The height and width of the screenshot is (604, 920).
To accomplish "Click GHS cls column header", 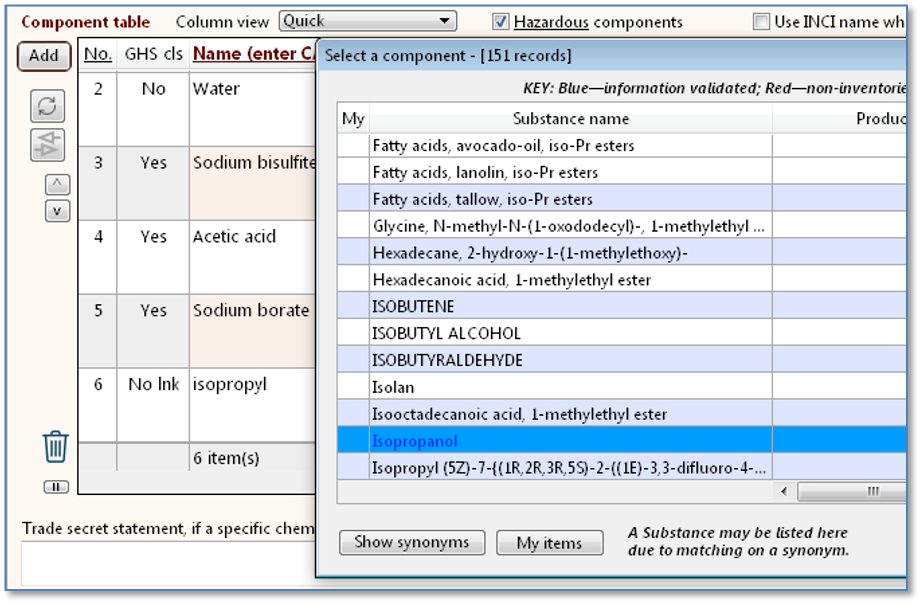I will tap(154, 54).
